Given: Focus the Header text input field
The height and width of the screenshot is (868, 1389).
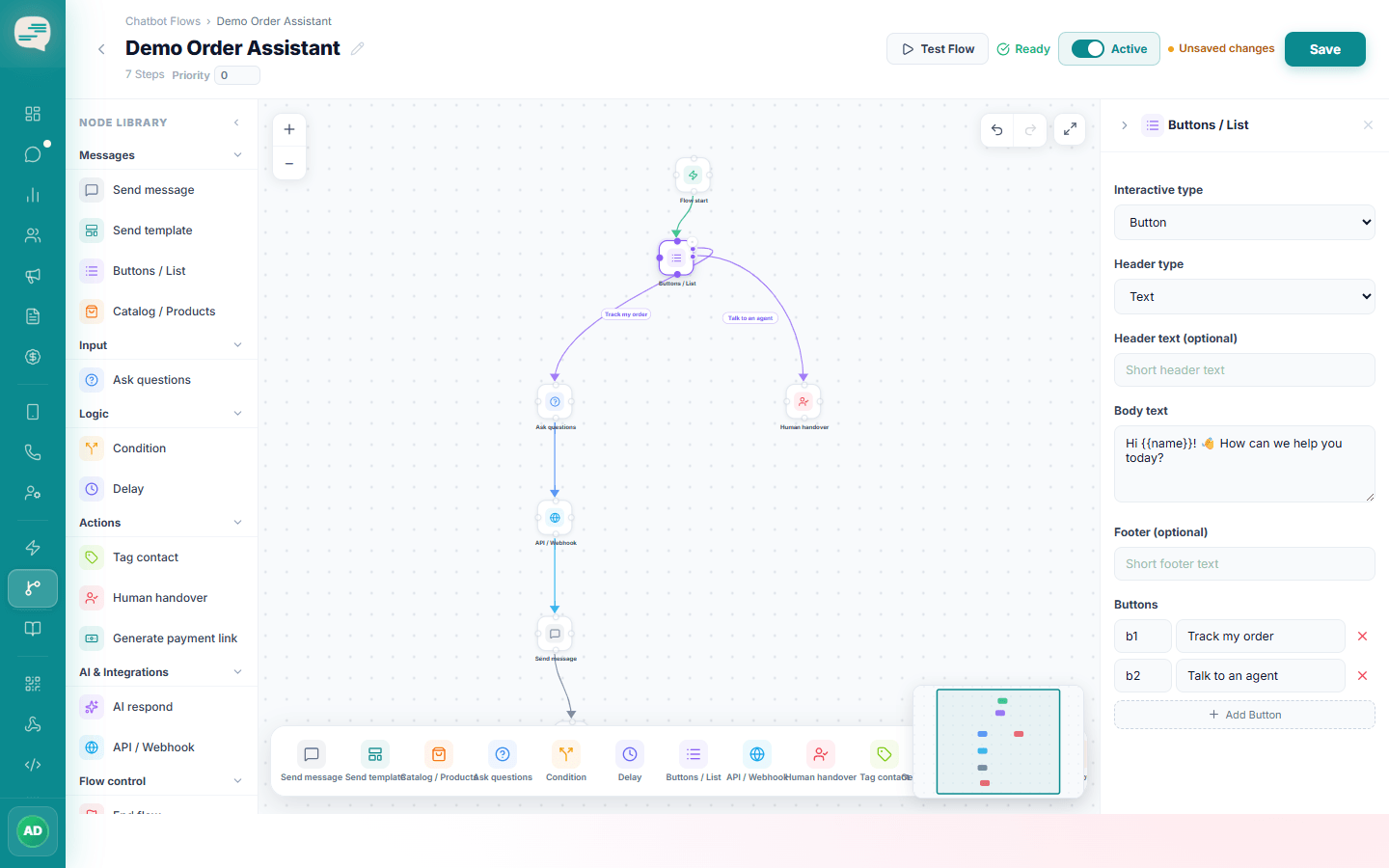Looking at the screenshot, I should 1244,370.
